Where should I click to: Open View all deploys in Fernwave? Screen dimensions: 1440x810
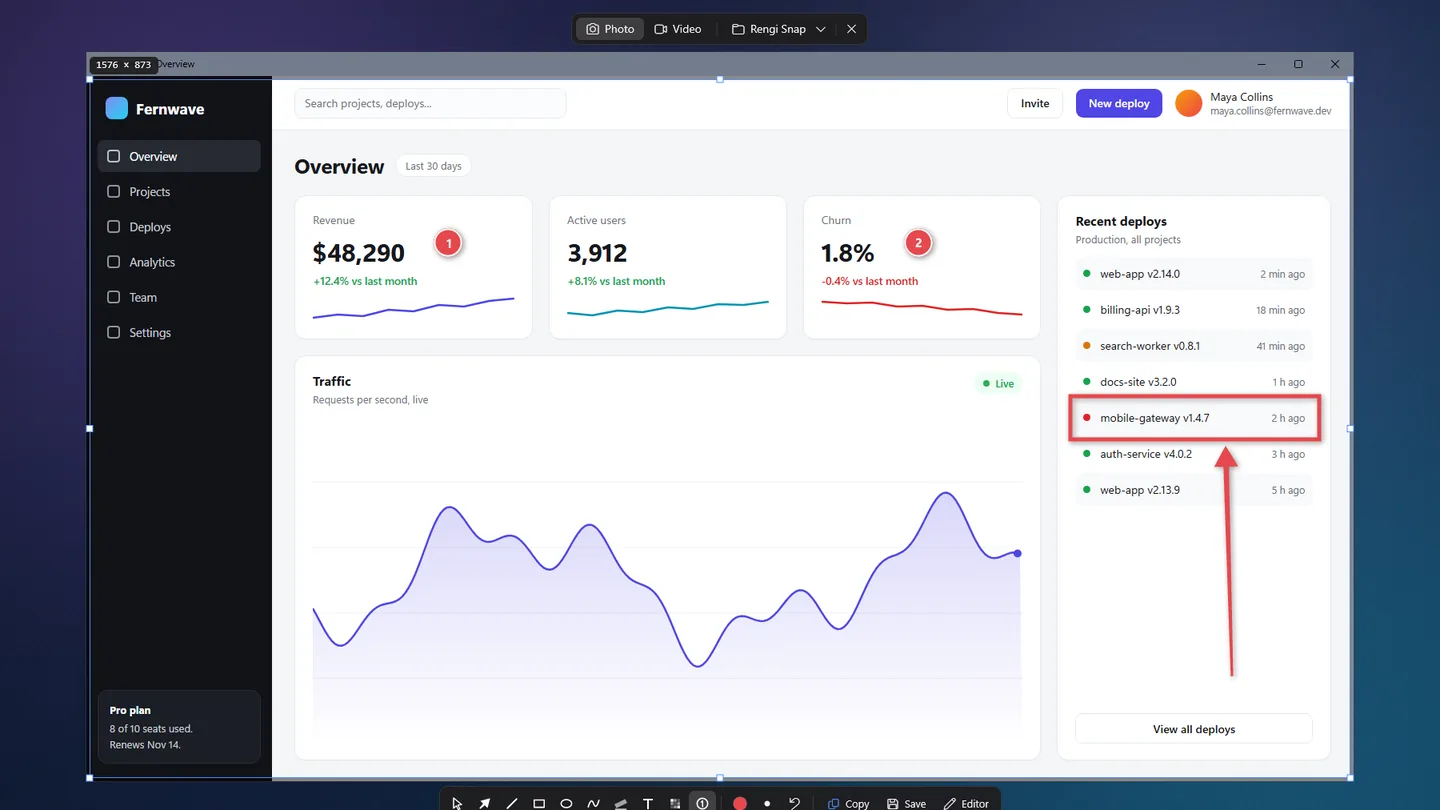click(x=1194, y=729)
